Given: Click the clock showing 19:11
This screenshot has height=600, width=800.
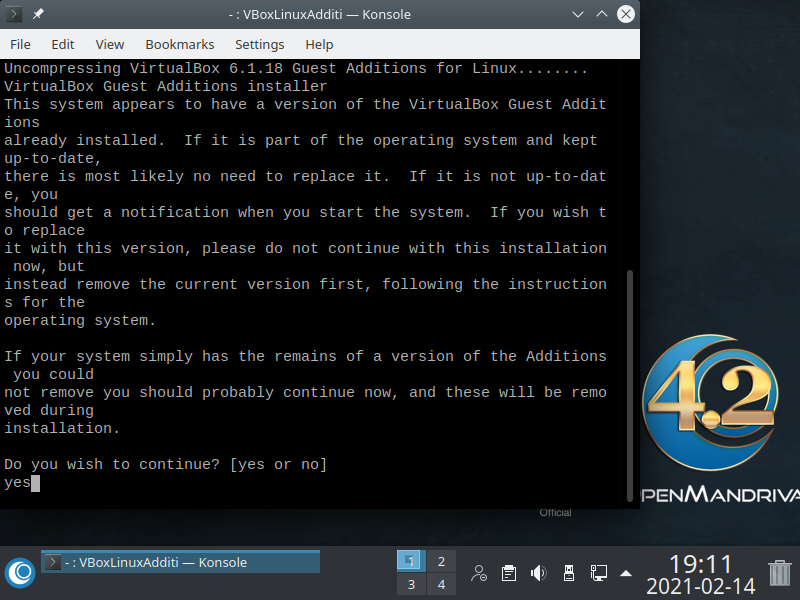Looking at the screenshot, I should [701, 564].
